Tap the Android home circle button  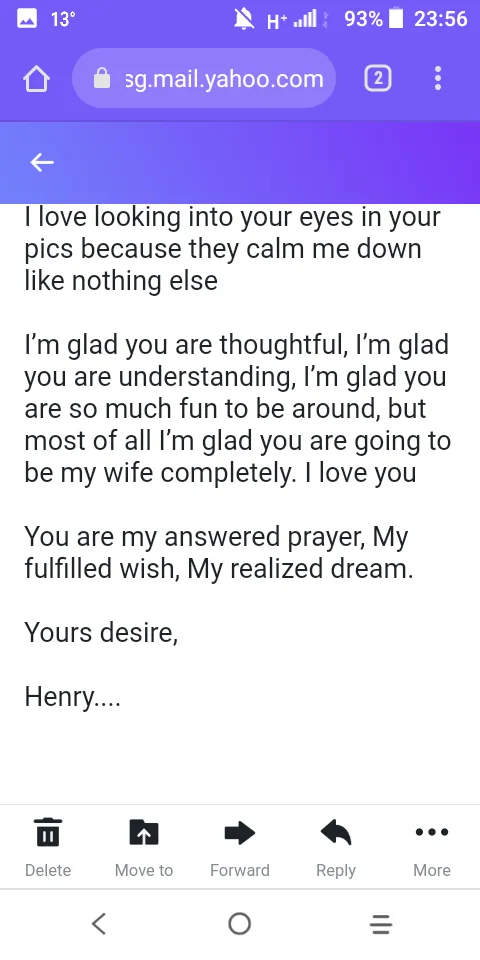(239, 923)
